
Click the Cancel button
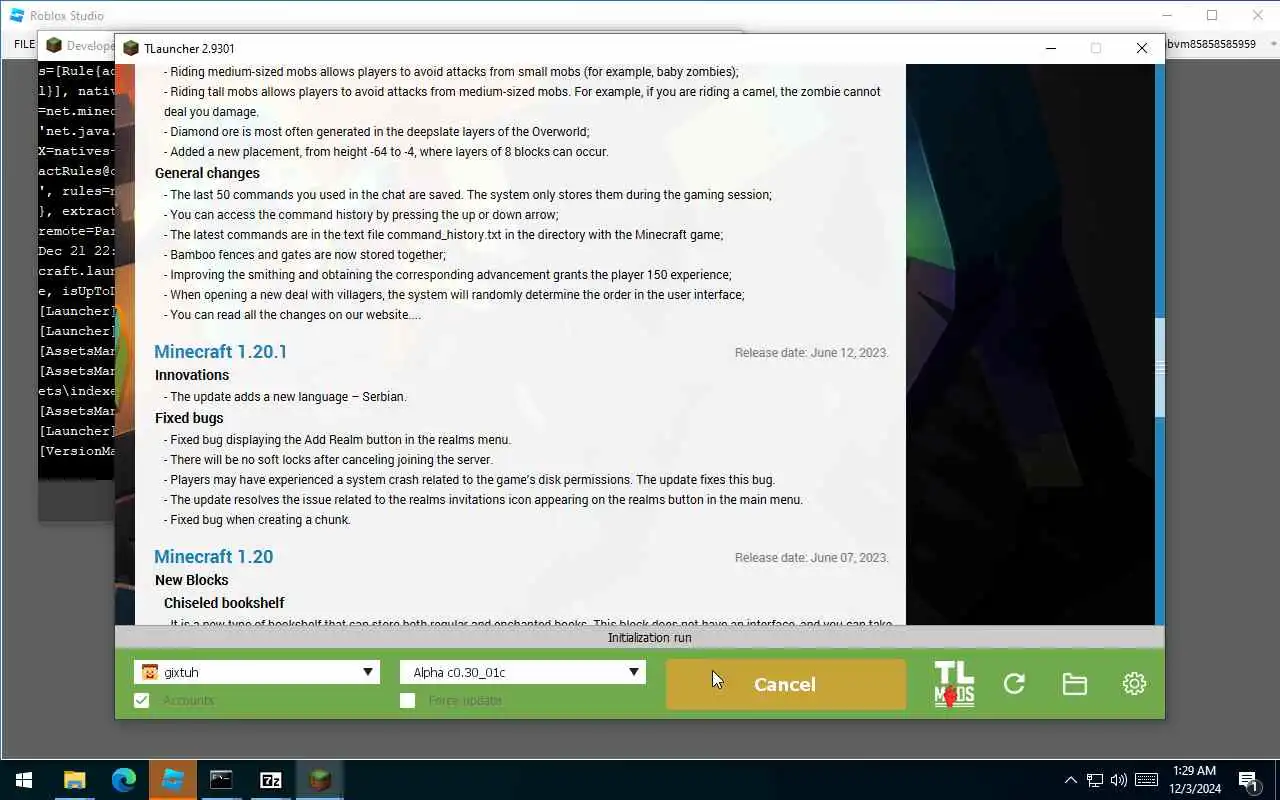pos(786,684)
